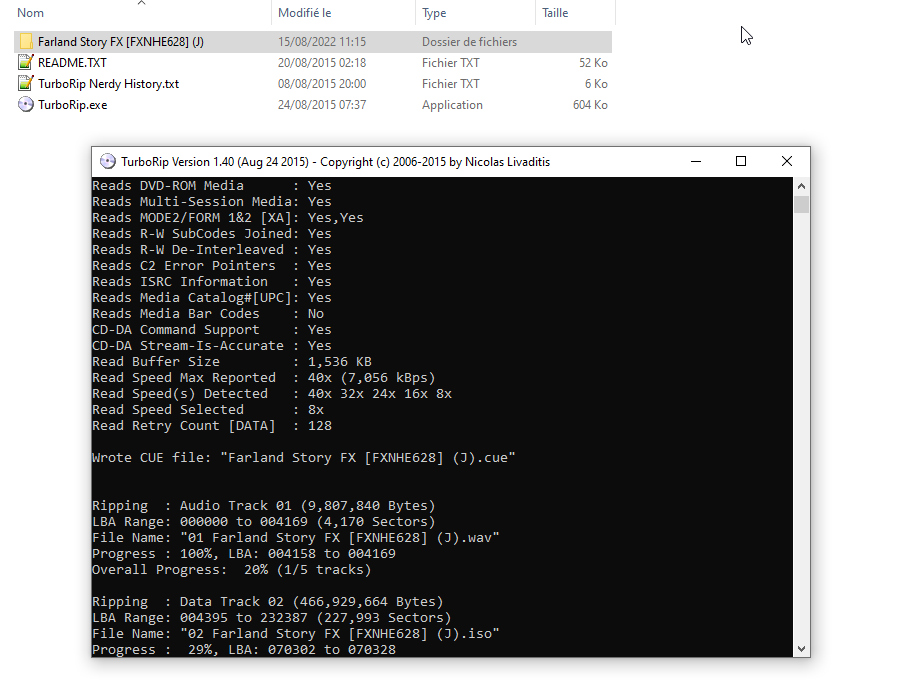Click the date 08/08/2015 20:00
The width and height of the screenshot is (900, 693).
pos(322,84)
